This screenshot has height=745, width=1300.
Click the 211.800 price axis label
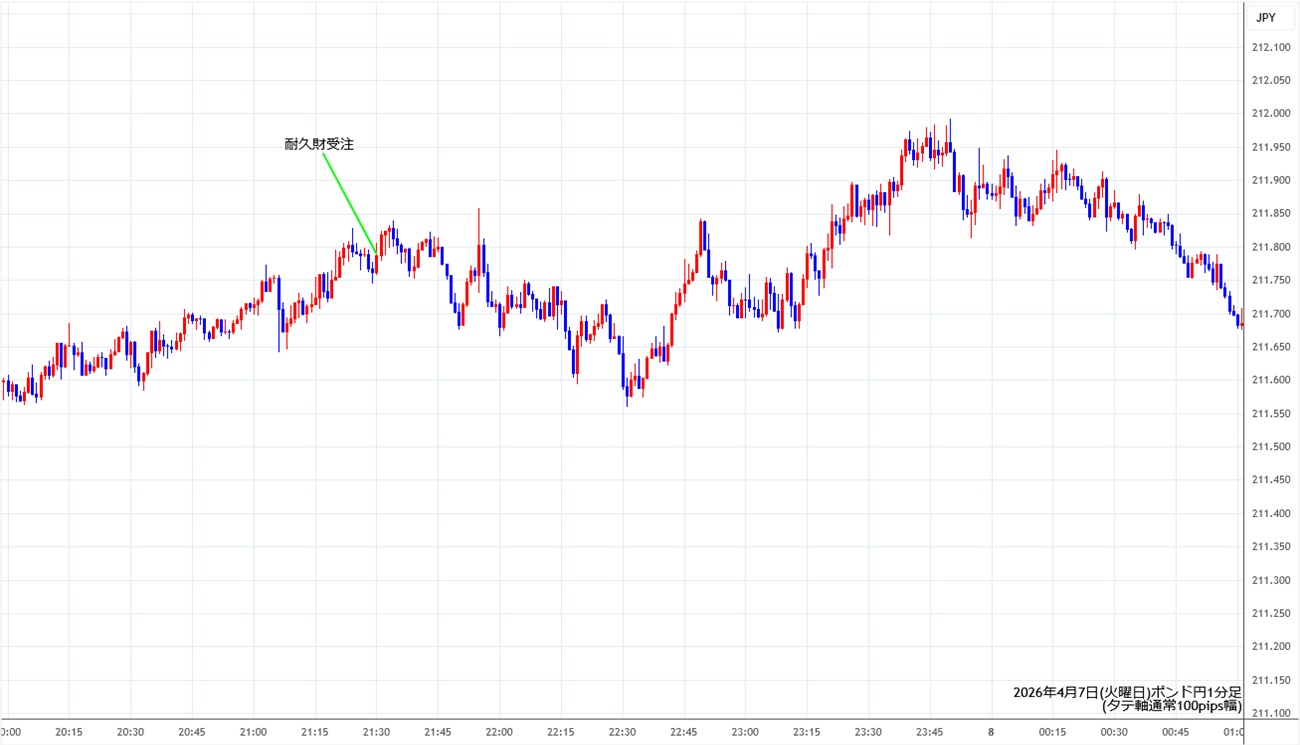[x=1273, y=247]
